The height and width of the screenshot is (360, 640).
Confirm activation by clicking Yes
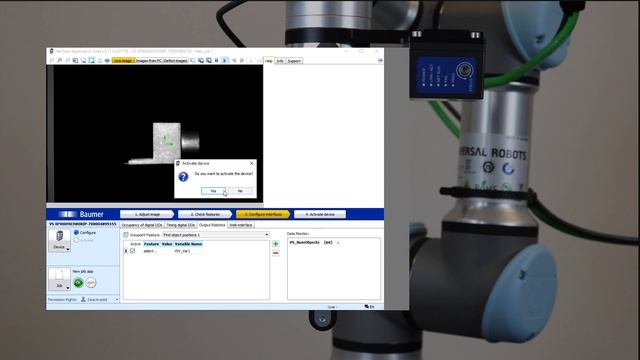[x=213, y=191]
